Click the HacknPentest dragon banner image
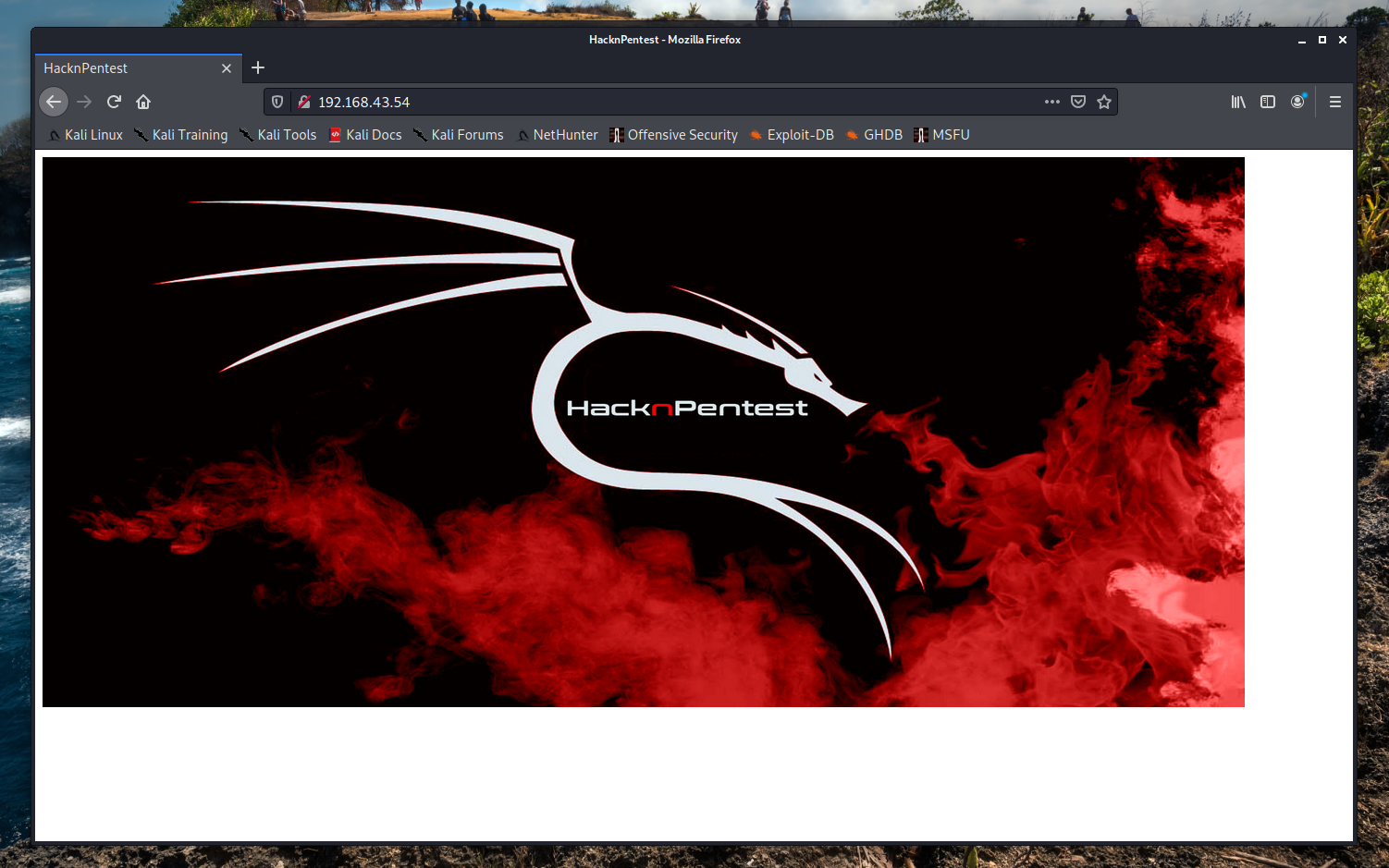Viewport: 1389px width, 868px height. coord(644,432)
